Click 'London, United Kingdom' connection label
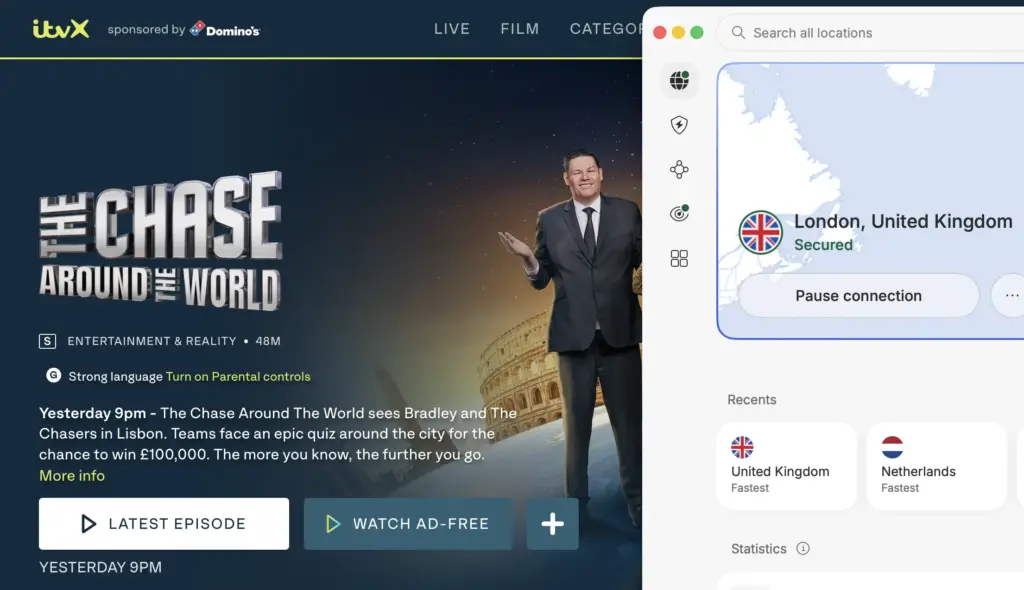The image size is (1024, 590). 903,221
